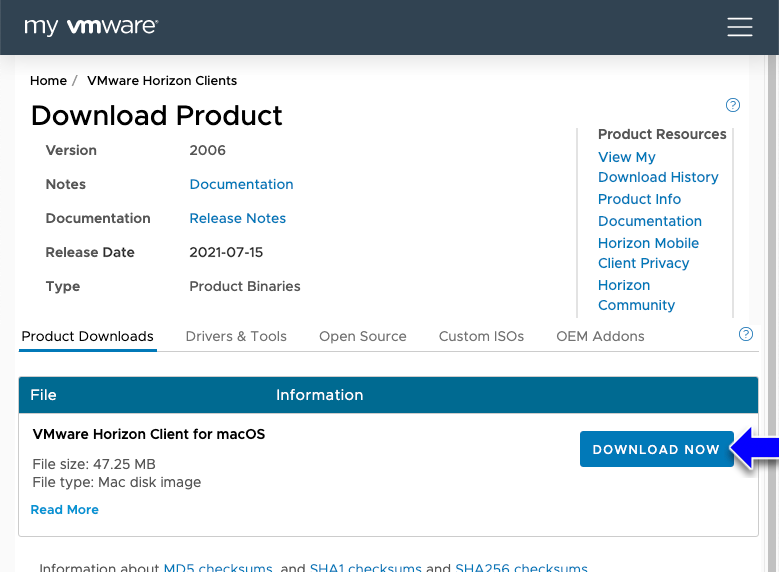Open Documentation link under Product Resources
The image size is (779, 572).
[650, 221]
